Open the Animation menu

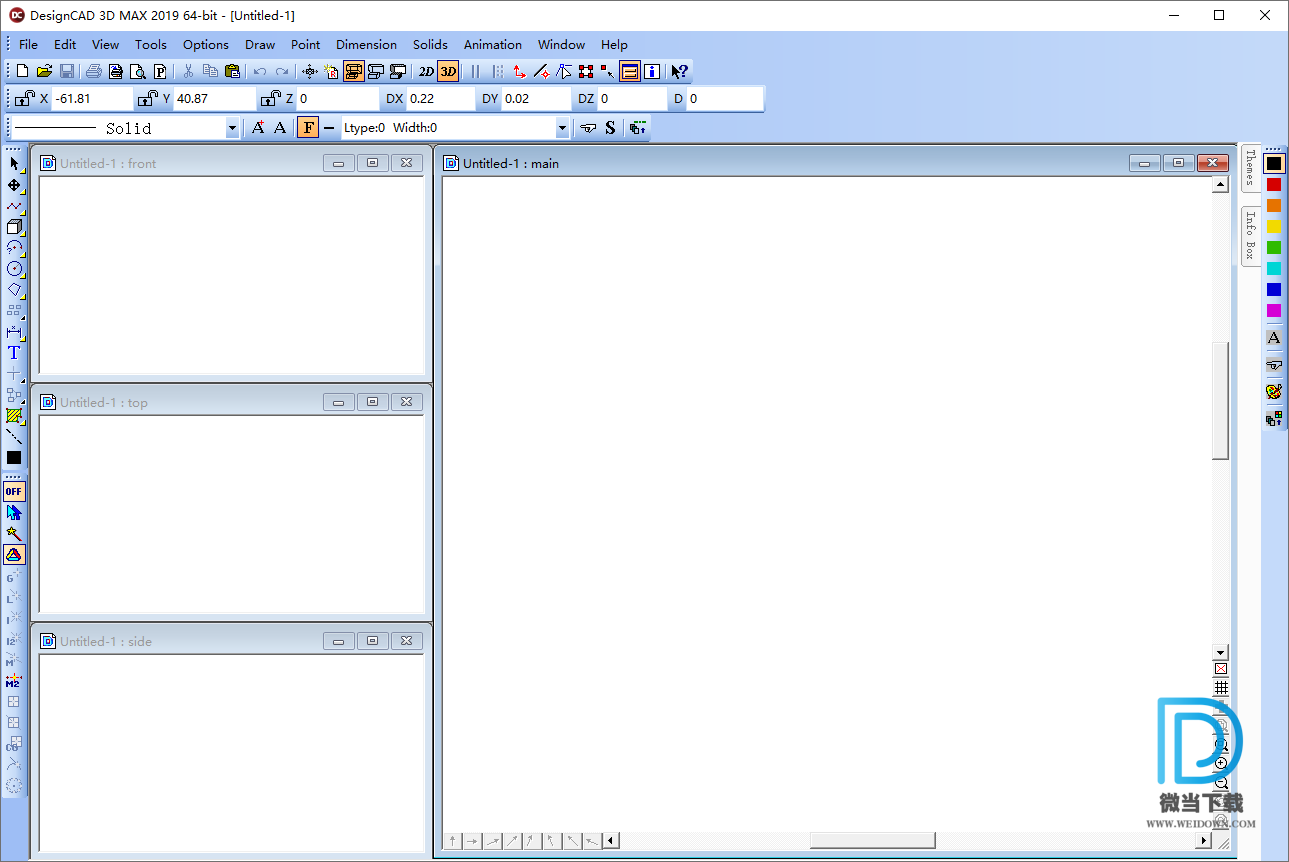(492, 44)
